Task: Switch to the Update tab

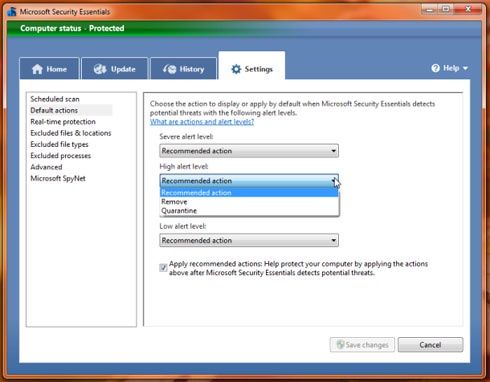Action: pos(115,69)
